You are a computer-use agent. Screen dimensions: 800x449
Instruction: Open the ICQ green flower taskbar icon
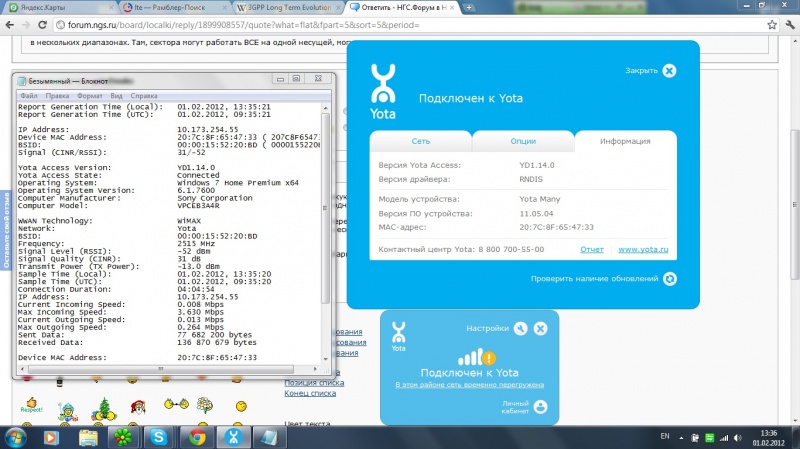coord(122,437)
